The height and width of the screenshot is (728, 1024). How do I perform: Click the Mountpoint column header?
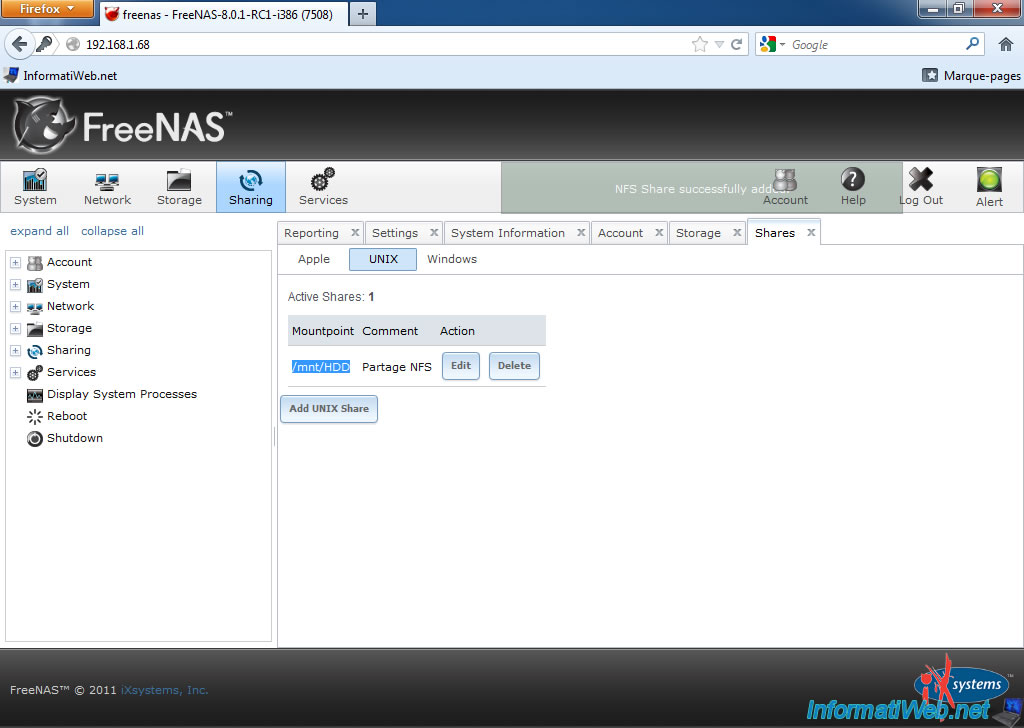click(323, 331)
